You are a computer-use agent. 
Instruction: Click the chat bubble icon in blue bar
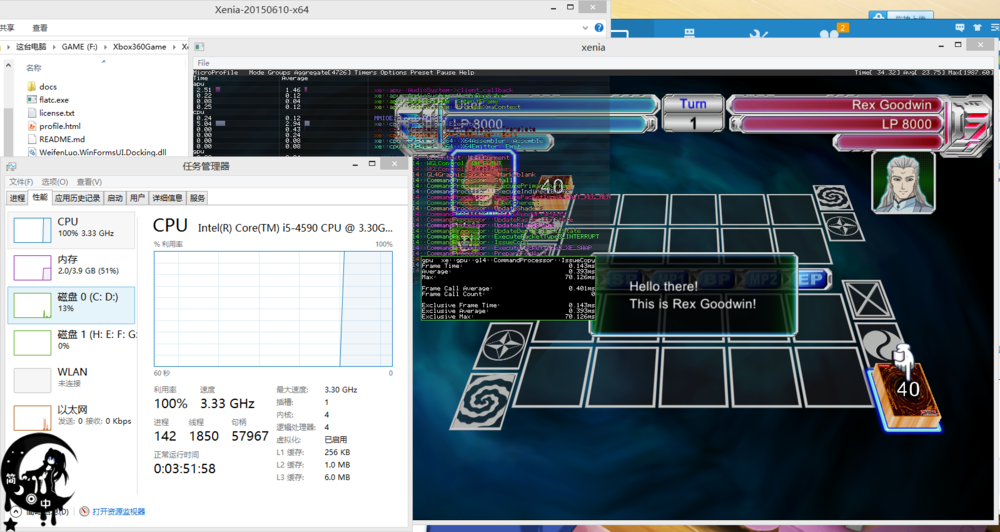pyautogui.click(x=960, y=27)
